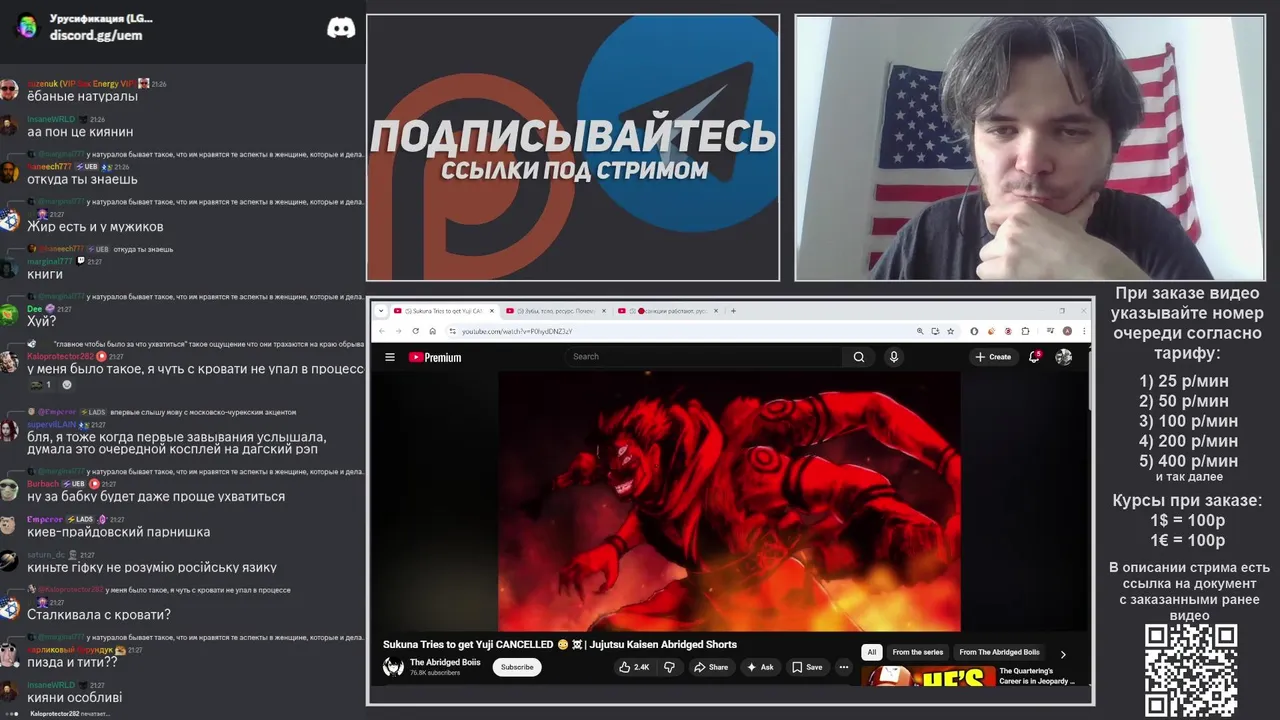
Task: Select the From The Abridged Boiis chip
Action: 999,652
